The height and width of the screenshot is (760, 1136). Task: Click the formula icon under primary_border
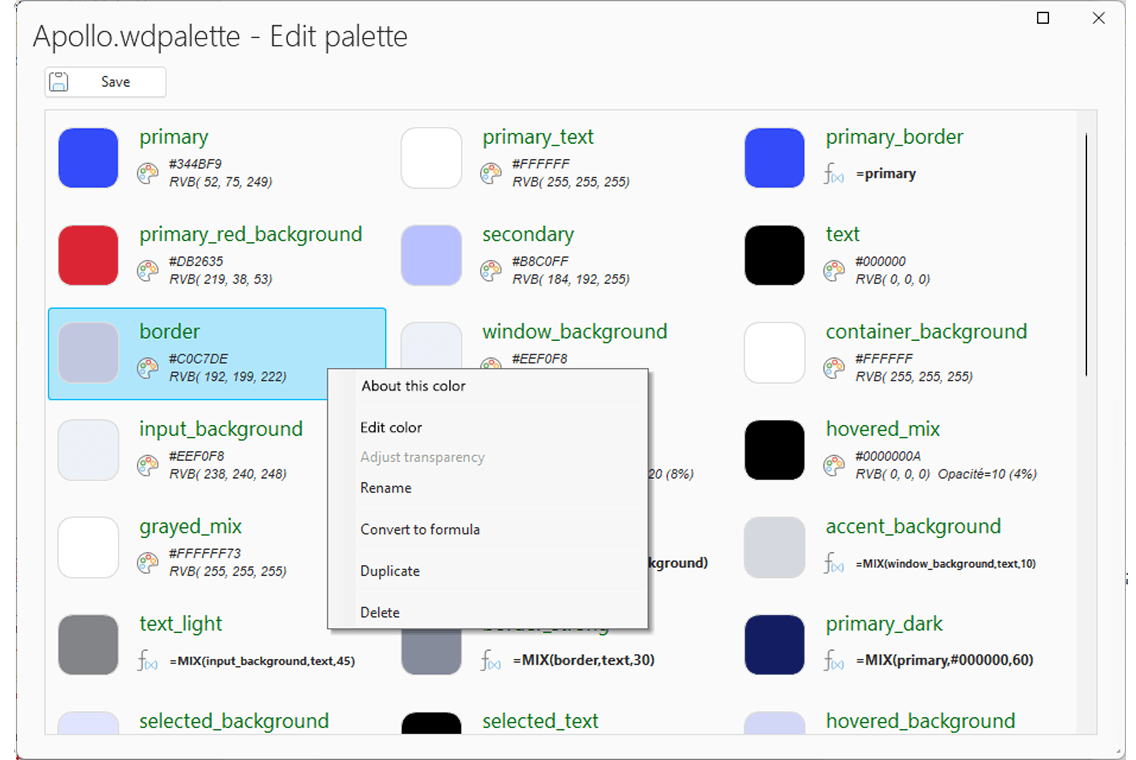tap(834, 174)
